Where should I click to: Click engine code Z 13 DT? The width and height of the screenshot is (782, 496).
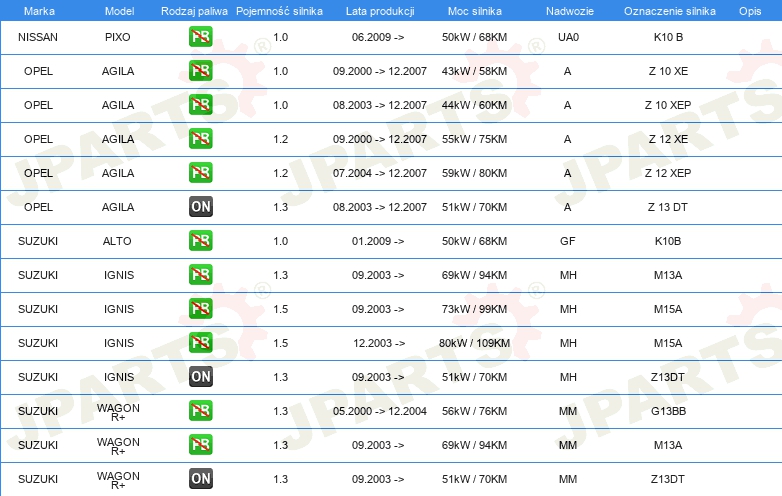pyautogui.click(x=668, y=206)
